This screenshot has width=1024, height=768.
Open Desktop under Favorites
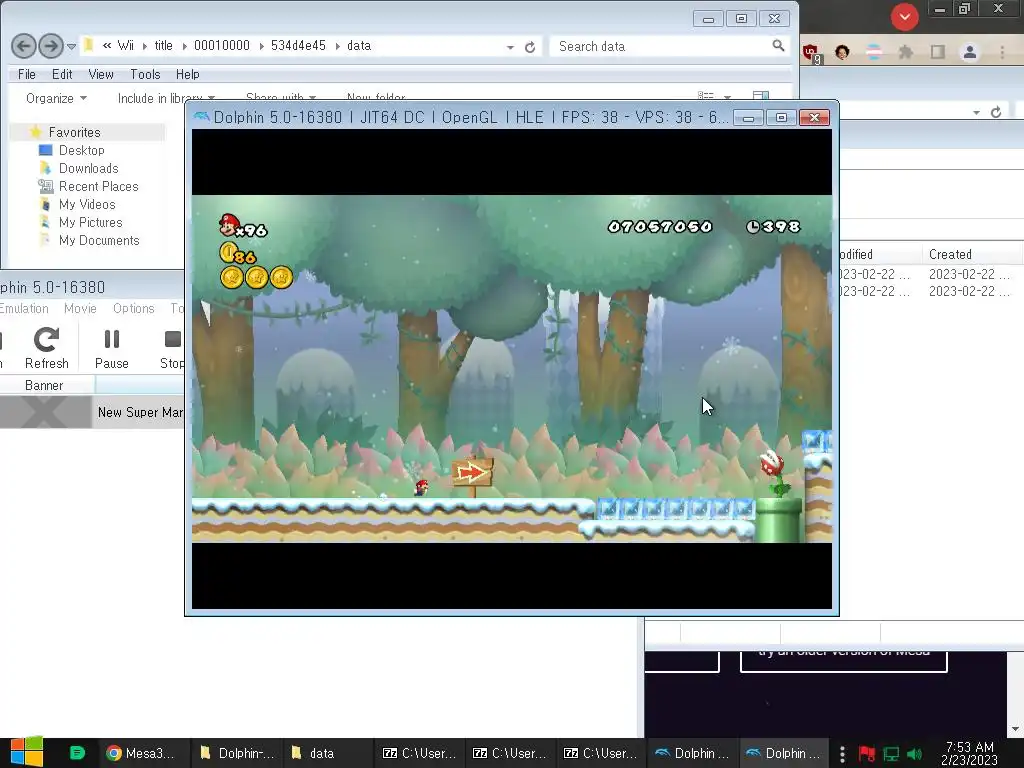click(x=82, y=150)
